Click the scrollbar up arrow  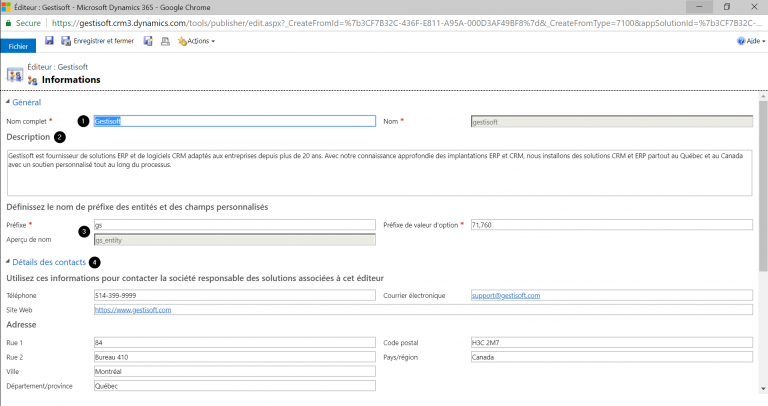(763, 97)
